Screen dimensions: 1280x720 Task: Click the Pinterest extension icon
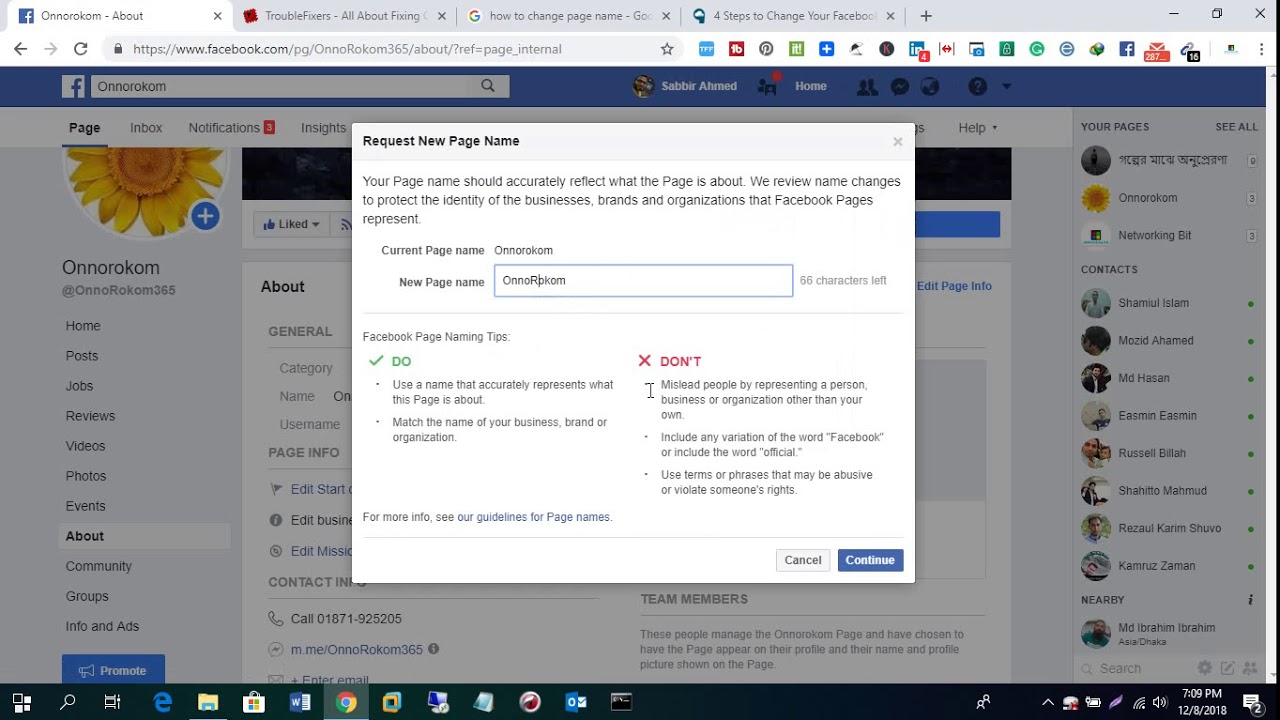(x=766, y=48)
